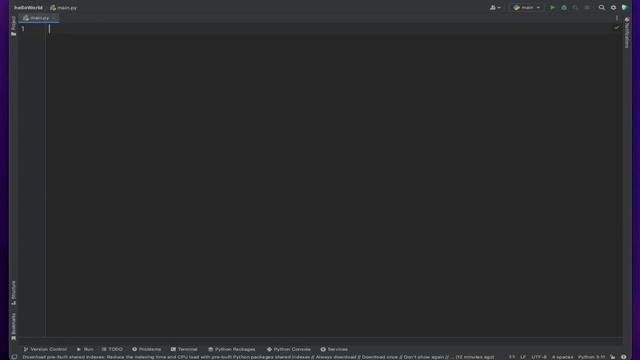Toggle the read-only lock icon in status bar
This screenshot has height=360, width=640.
[x=613, y=357]
